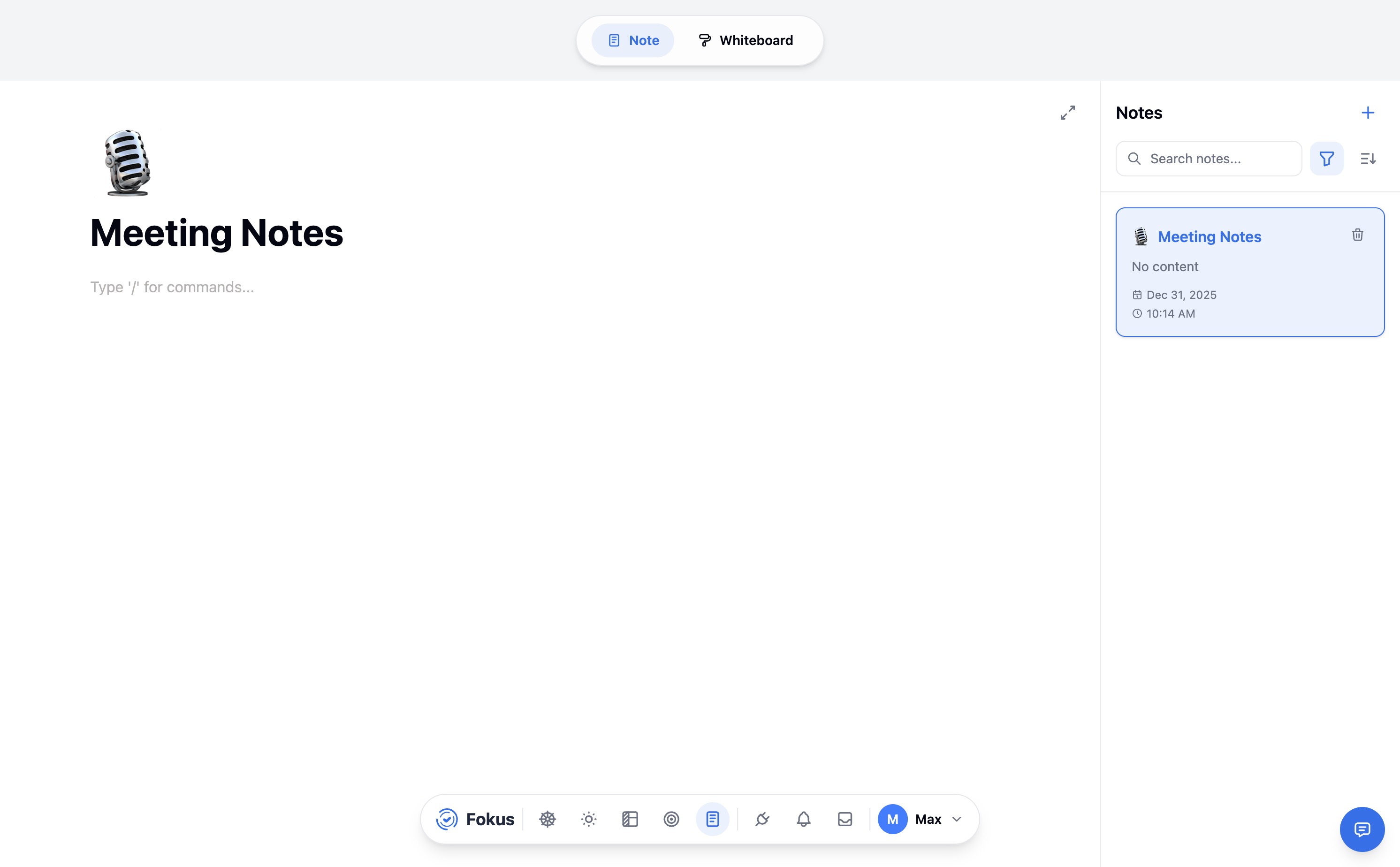Switch to the Whiteboard tab
This screenshot has height=867, width=1400.
pos(745,40)
